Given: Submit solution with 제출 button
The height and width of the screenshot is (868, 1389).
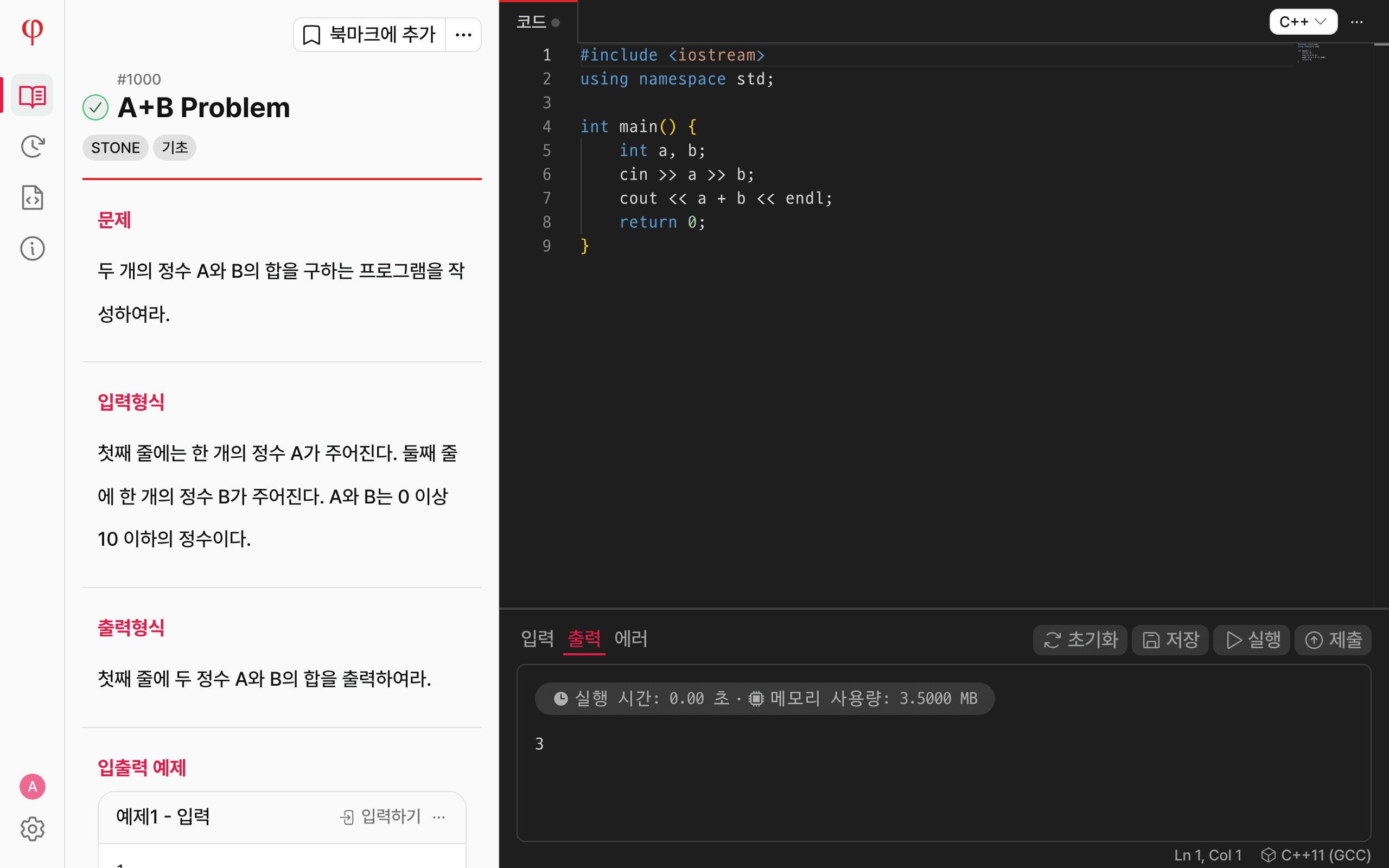Looking at the screenshot, I should [x=1333, y=640].
